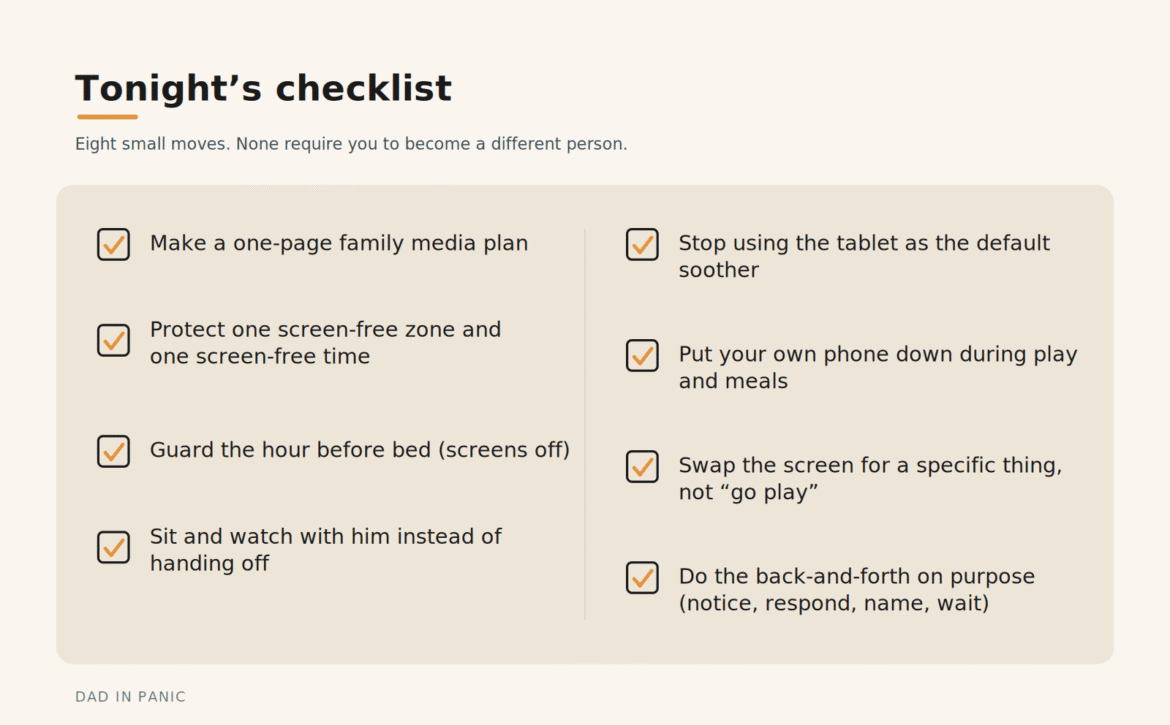Toggle the Sit and watch with him checkbox
The image size is (1170, 725).
(x=113, y=547)
